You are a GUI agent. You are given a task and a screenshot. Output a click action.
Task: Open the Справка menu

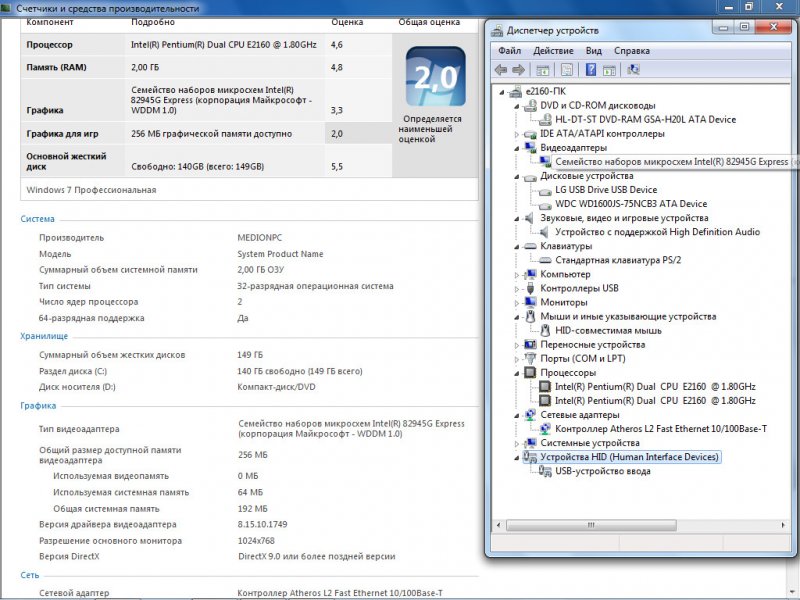pos(631,50)
